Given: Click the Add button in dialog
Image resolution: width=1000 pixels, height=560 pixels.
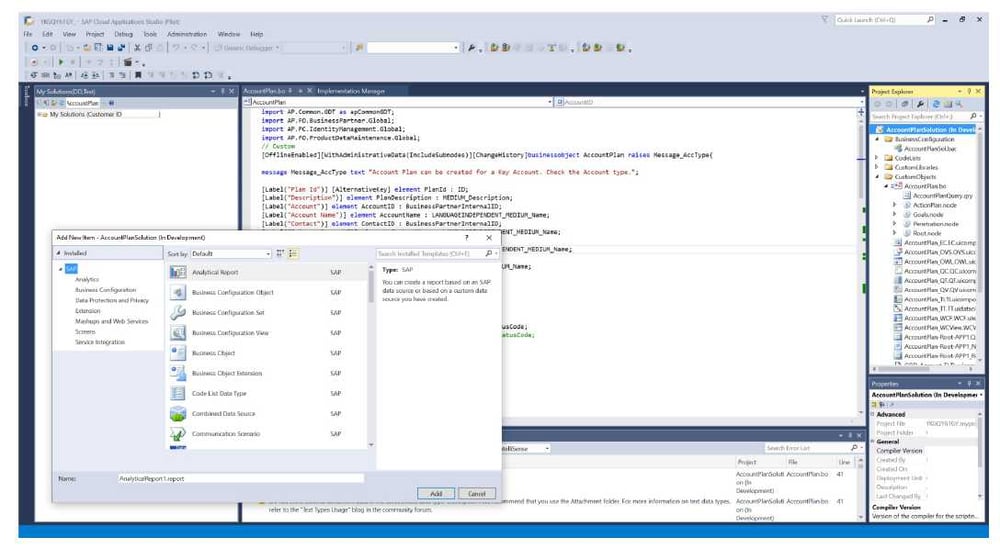Looking at the screenshot, I should 436,494.
